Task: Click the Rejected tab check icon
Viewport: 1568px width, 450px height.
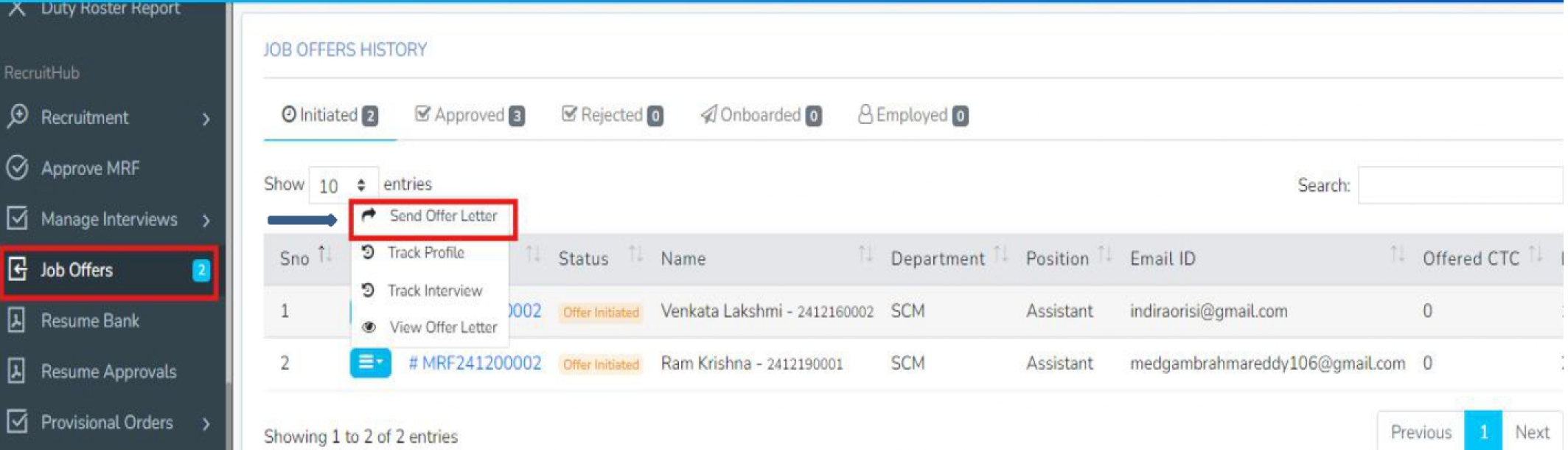Action: click(568, 114)
